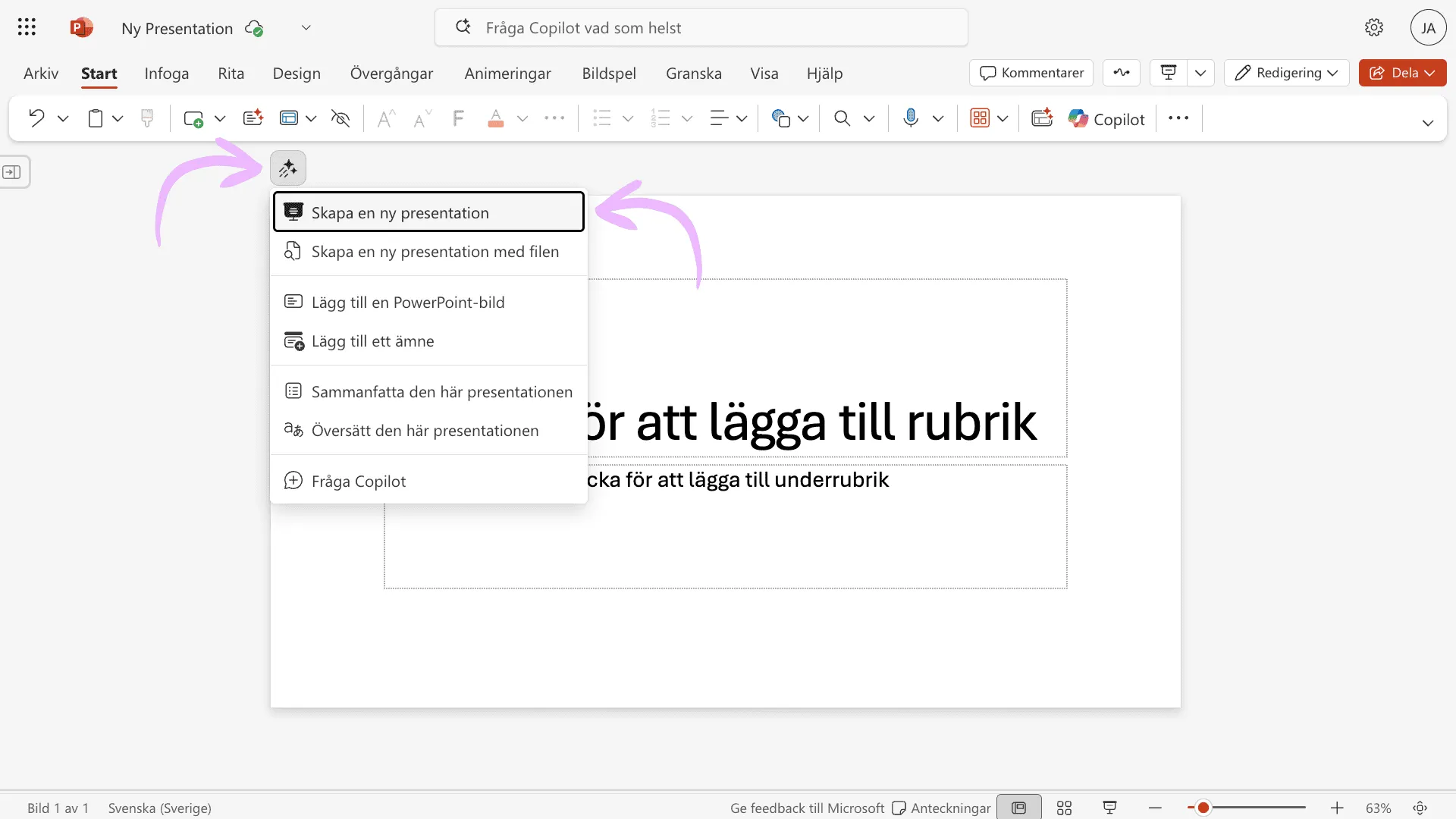
Task: Switch to the Visa tab
Action: tap(764, 74)
